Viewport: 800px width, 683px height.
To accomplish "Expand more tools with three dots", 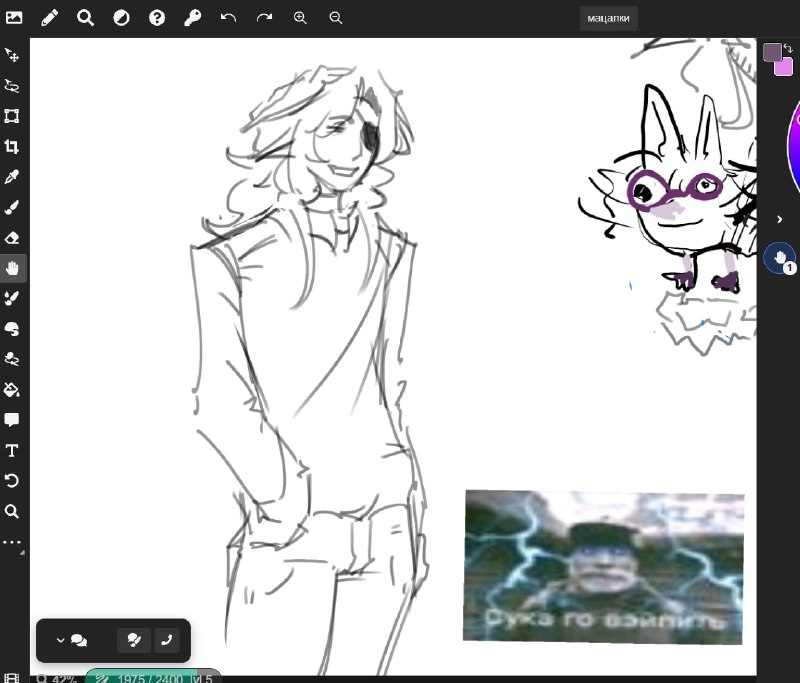I will [x=12, y=542].
